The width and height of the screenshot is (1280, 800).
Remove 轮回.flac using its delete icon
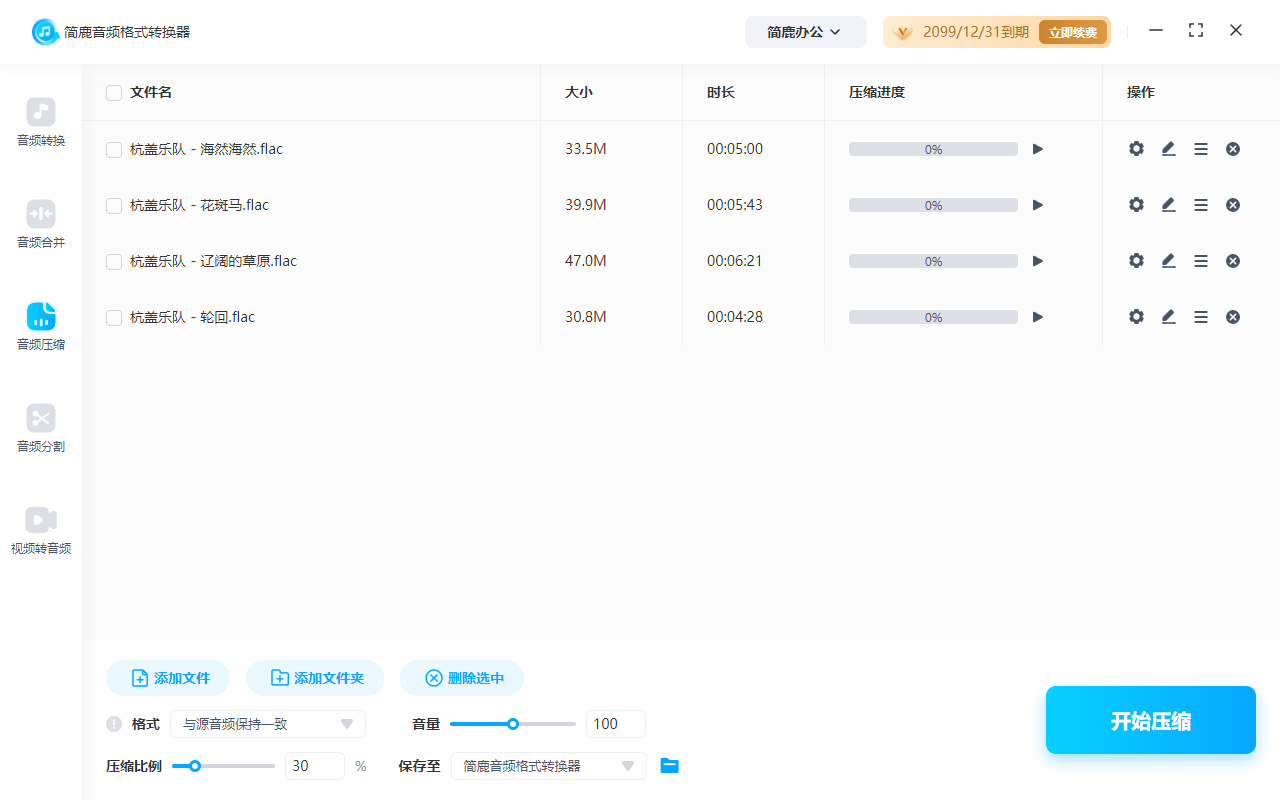(1233, 316)
